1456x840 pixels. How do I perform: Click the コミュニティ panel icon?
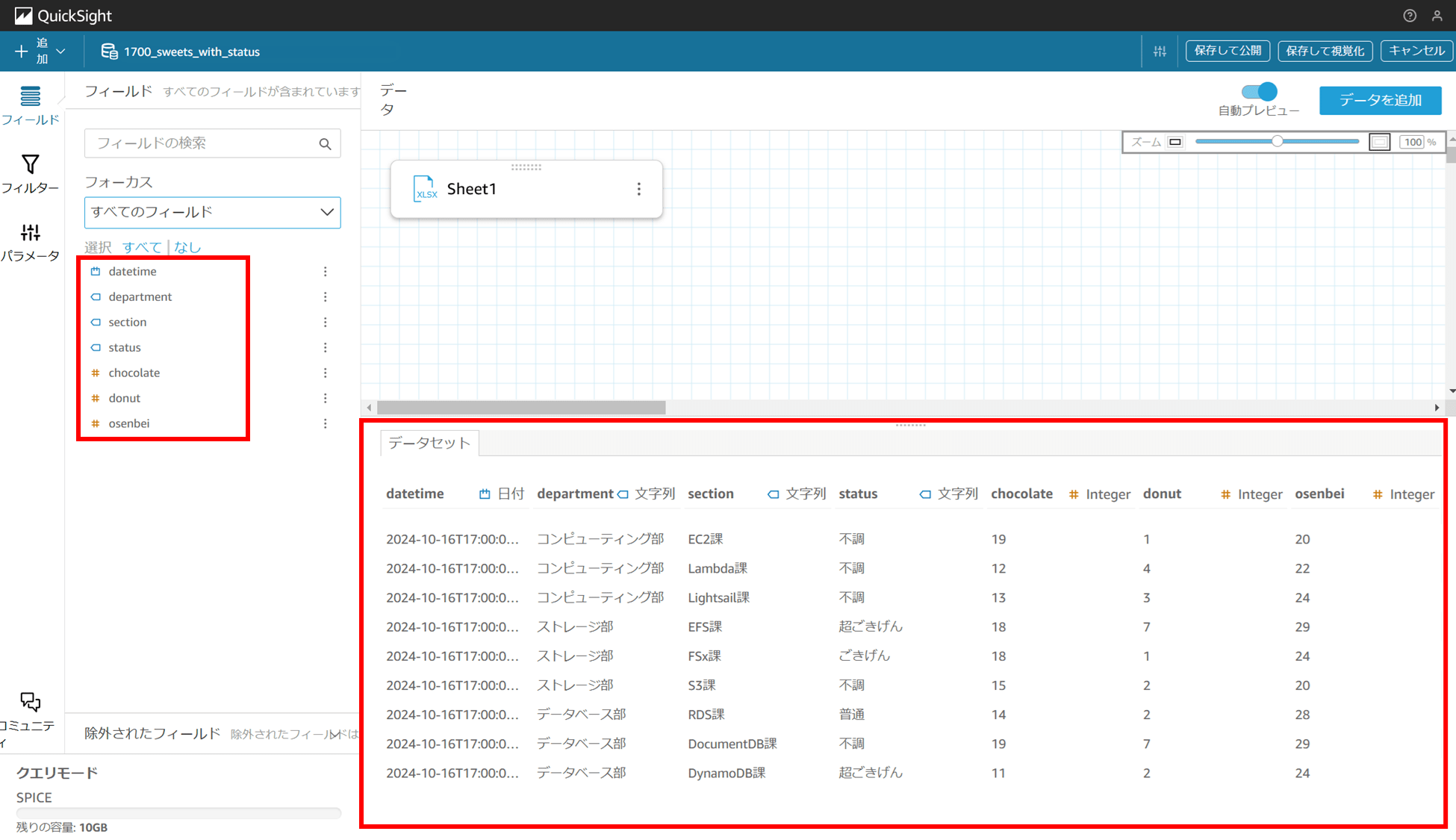(x=29, y=702)
